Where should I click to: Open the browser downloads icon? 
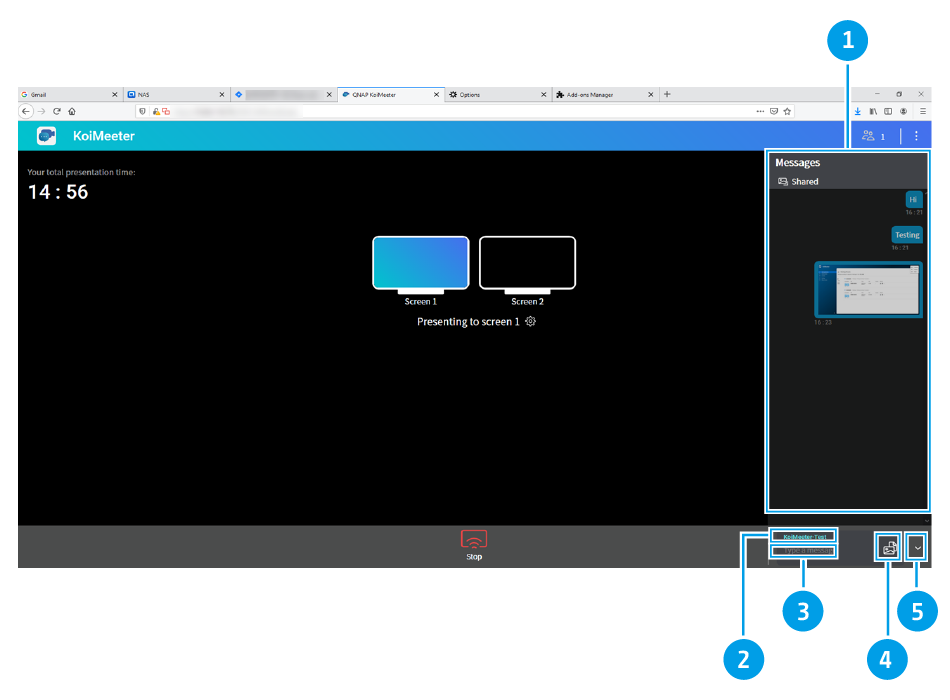pyautogui.click(x=857, y=111)
